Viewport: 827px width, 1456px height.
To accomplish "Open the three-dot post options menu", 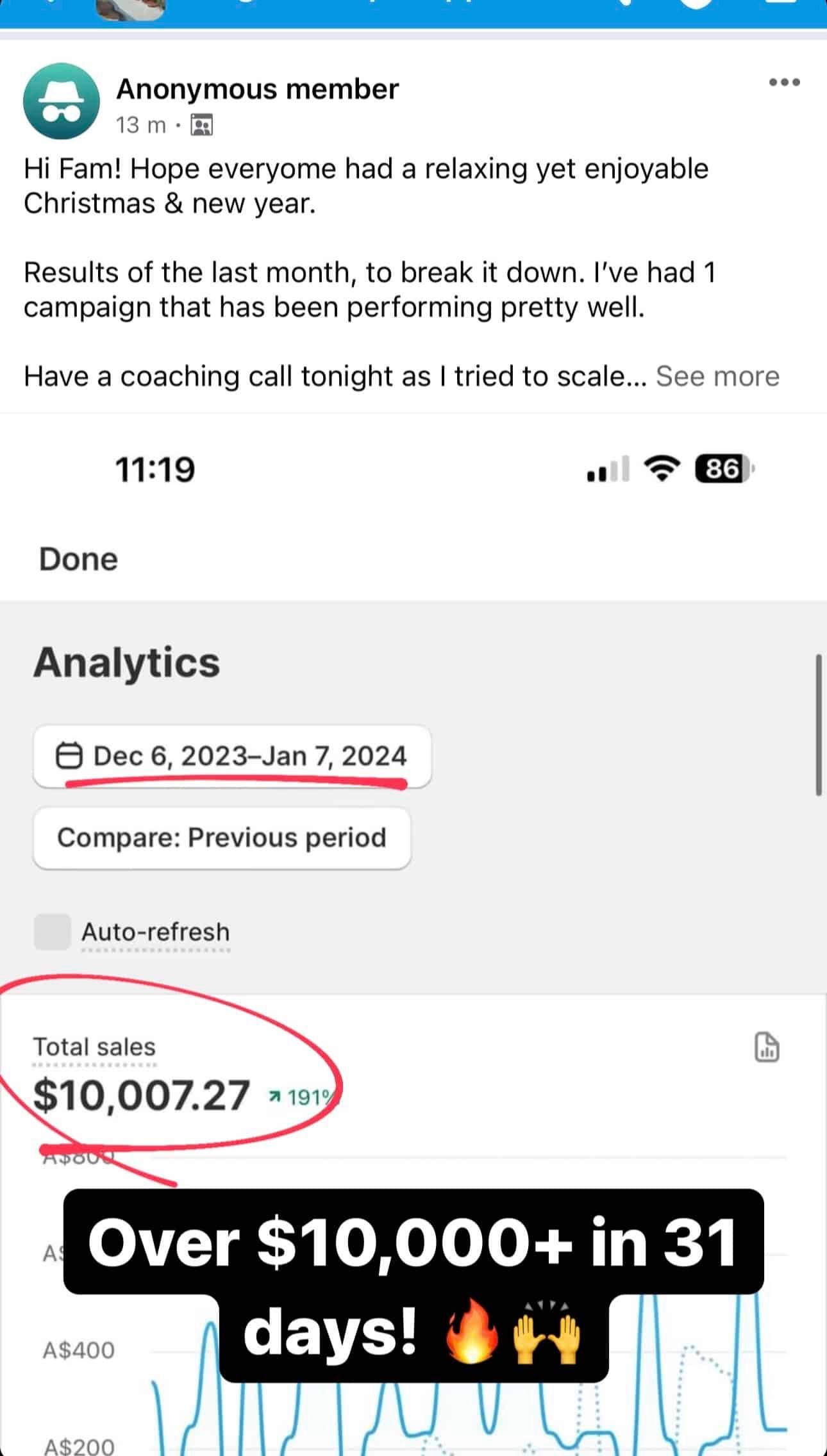I will coord(784,82).
